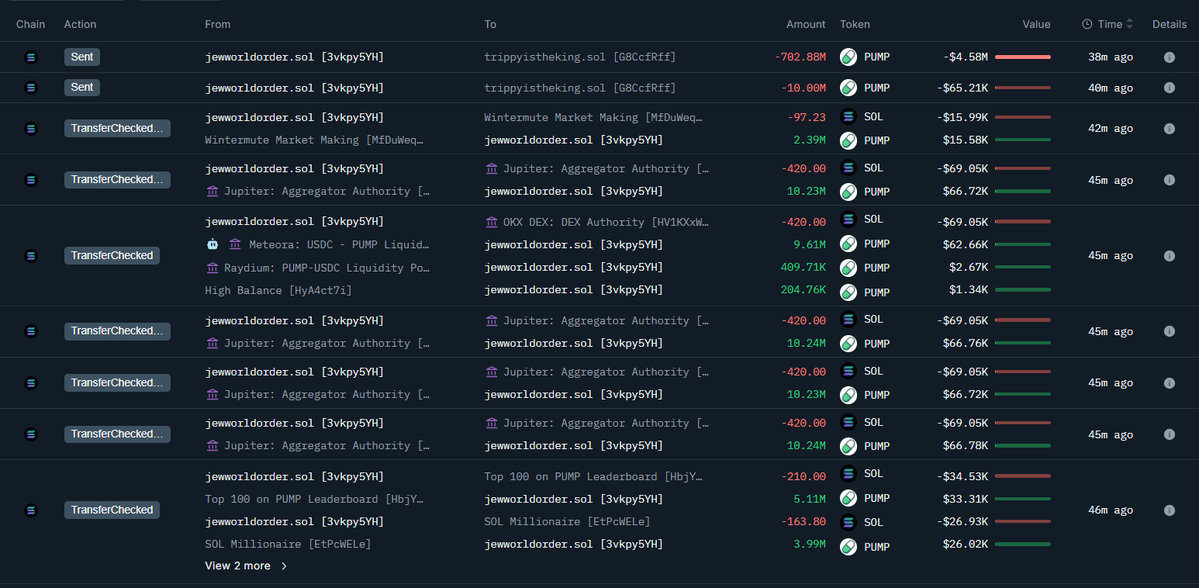Click the Sent action badge at 38m ago
1199x588 pixels.
point(82,57)
